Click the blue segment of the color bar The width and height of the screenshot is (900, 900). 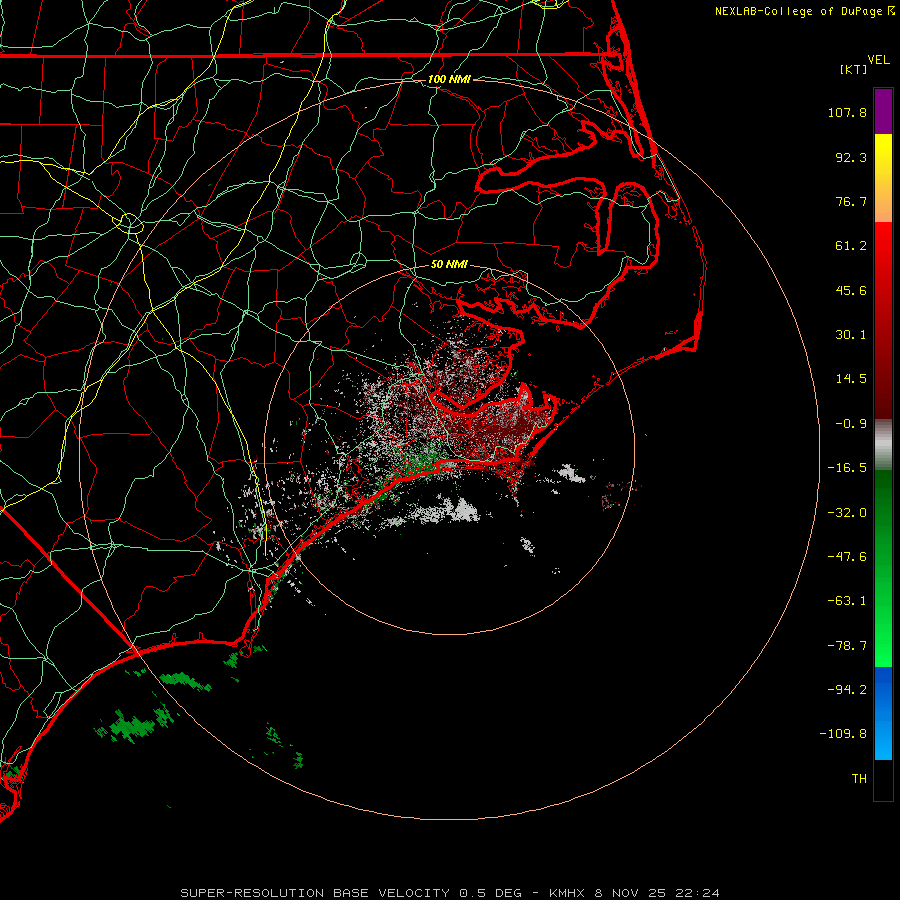point(883,713)
